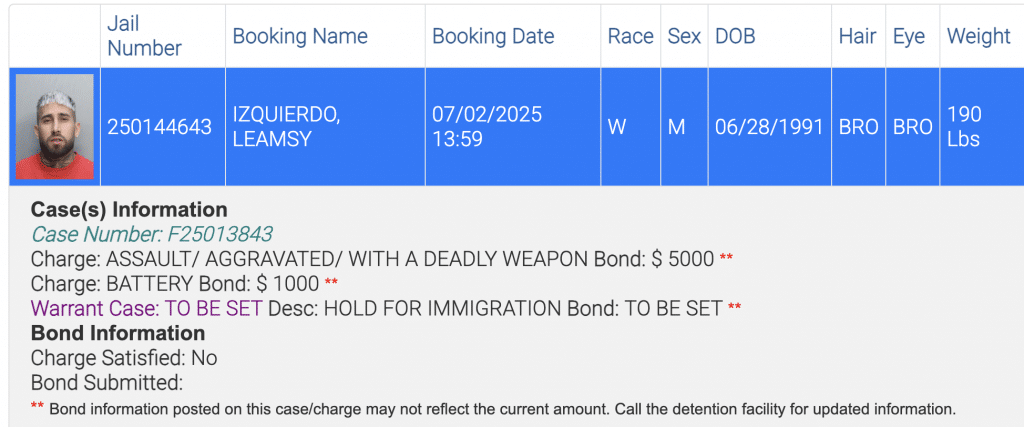Click the date of birth 06/28/1991 cell

[x=769, y=127]
